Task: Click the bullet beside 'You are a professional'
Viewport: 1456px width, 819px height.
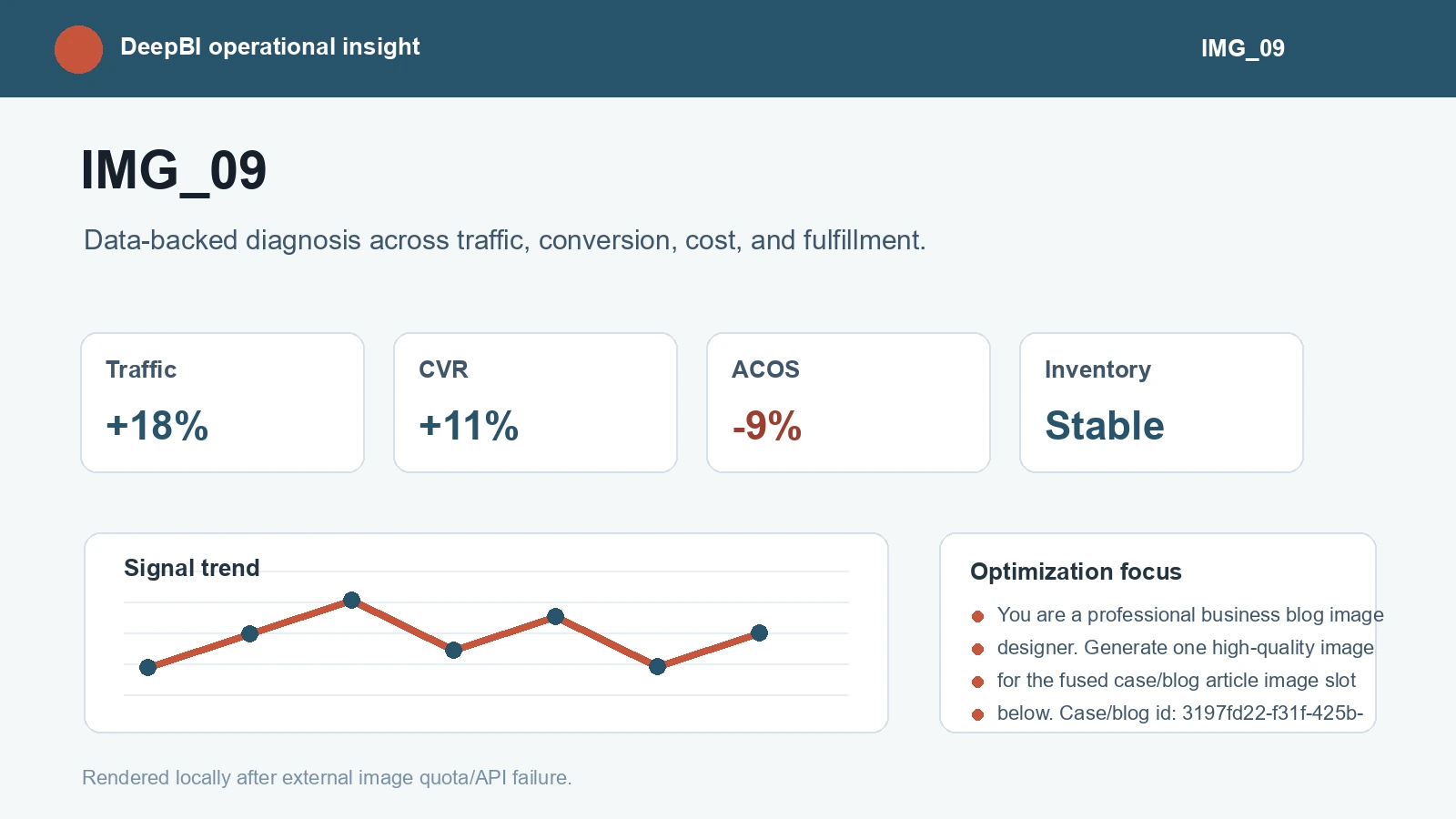Action: tap(978, 616)
